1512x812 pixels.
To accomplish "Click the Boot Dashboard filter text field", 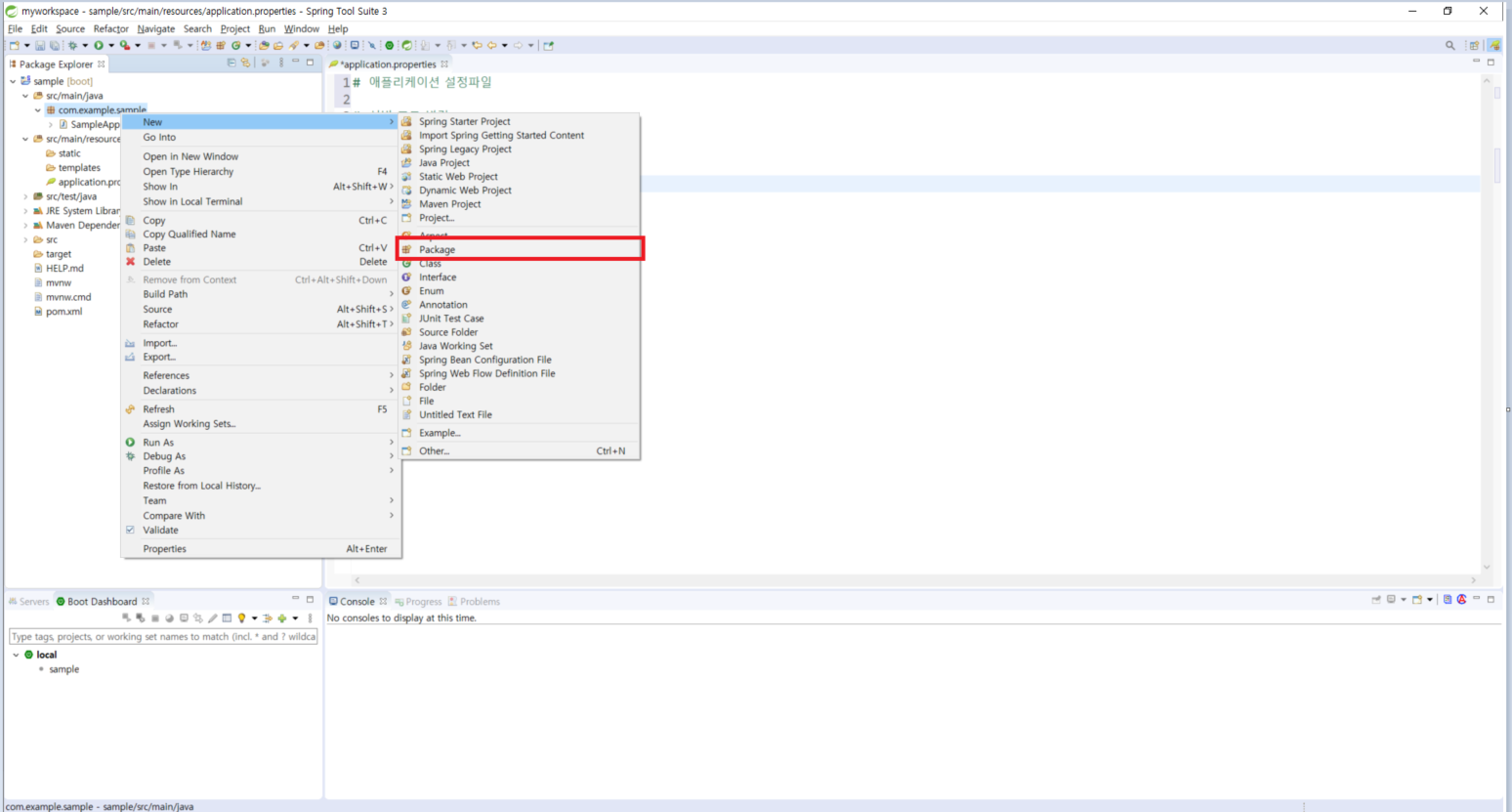I will tap(163, 636).
